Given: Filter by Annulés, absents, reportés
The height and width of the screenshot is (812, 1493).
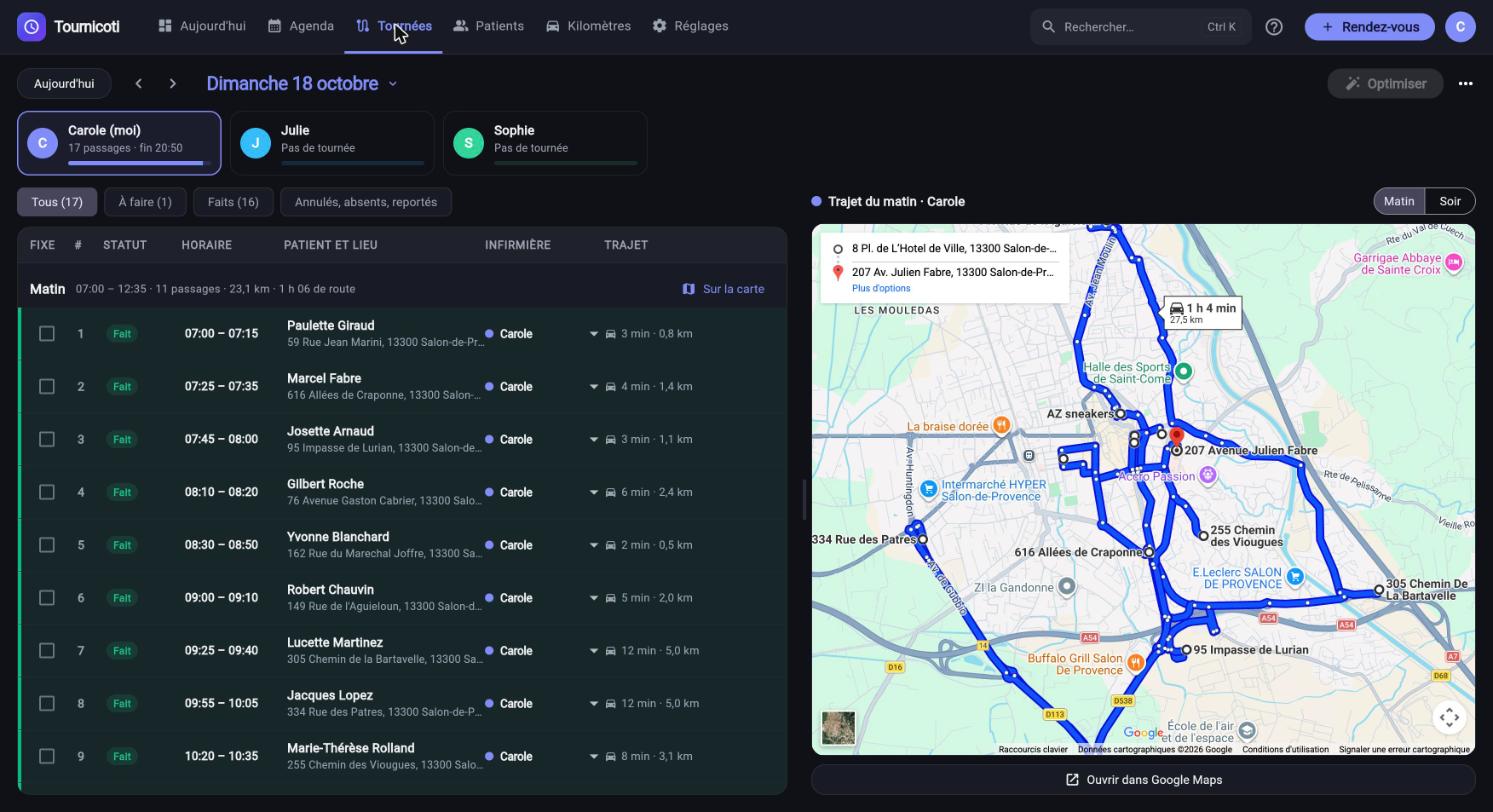Looking at the screenshot, I should point(366,202).
